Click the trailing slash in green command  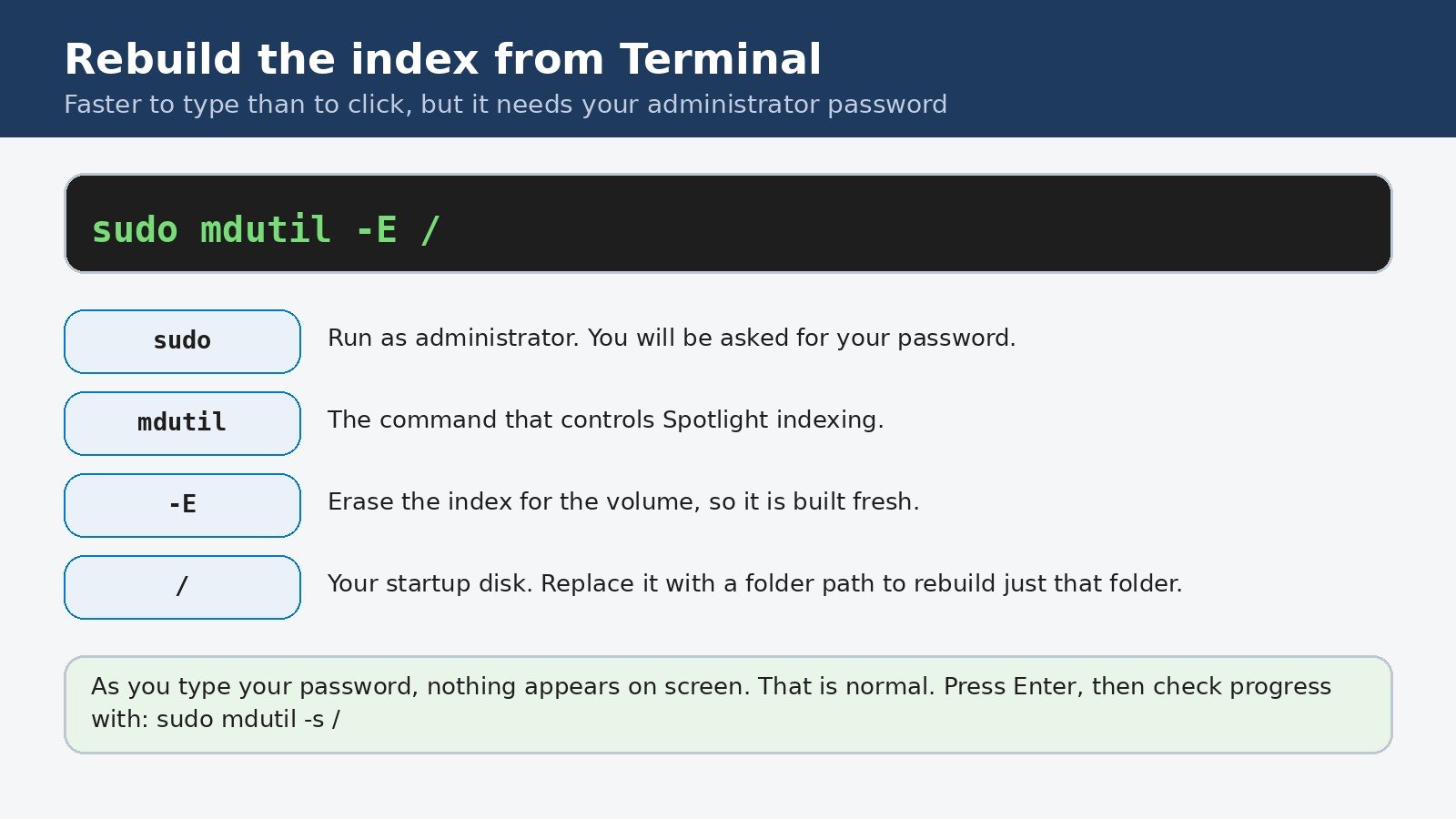[x=430, y=229]
